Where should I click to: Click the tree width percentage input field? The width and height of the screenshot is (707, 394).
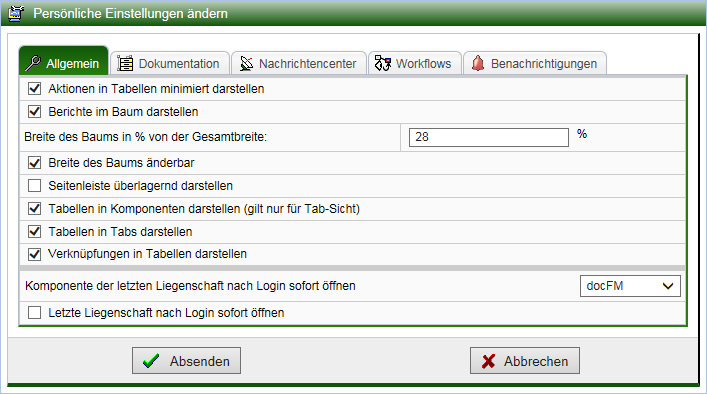pyautogui.click(x=489, y=137)
